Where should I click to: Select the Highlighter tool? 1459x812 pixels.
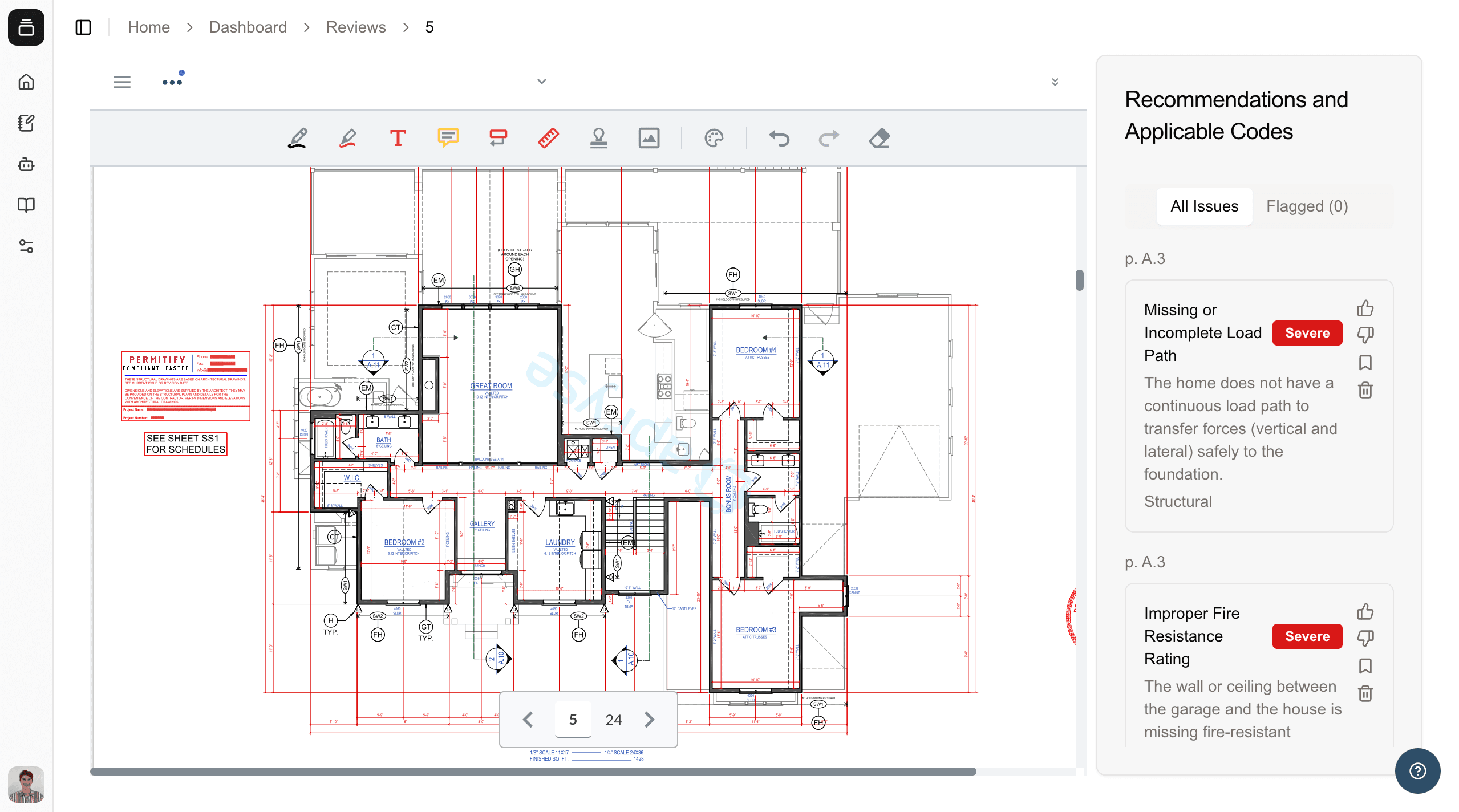tap(348, 138)
